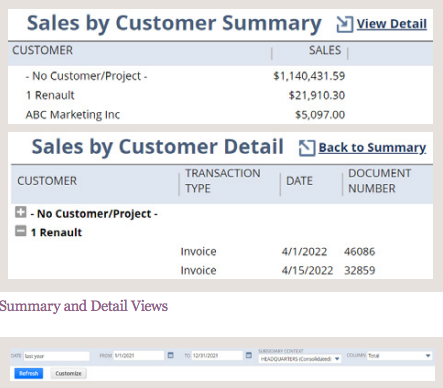Click the Customize button
Image resolution: width=443 pixels, height=388 pixels.
tap(68, 373)
